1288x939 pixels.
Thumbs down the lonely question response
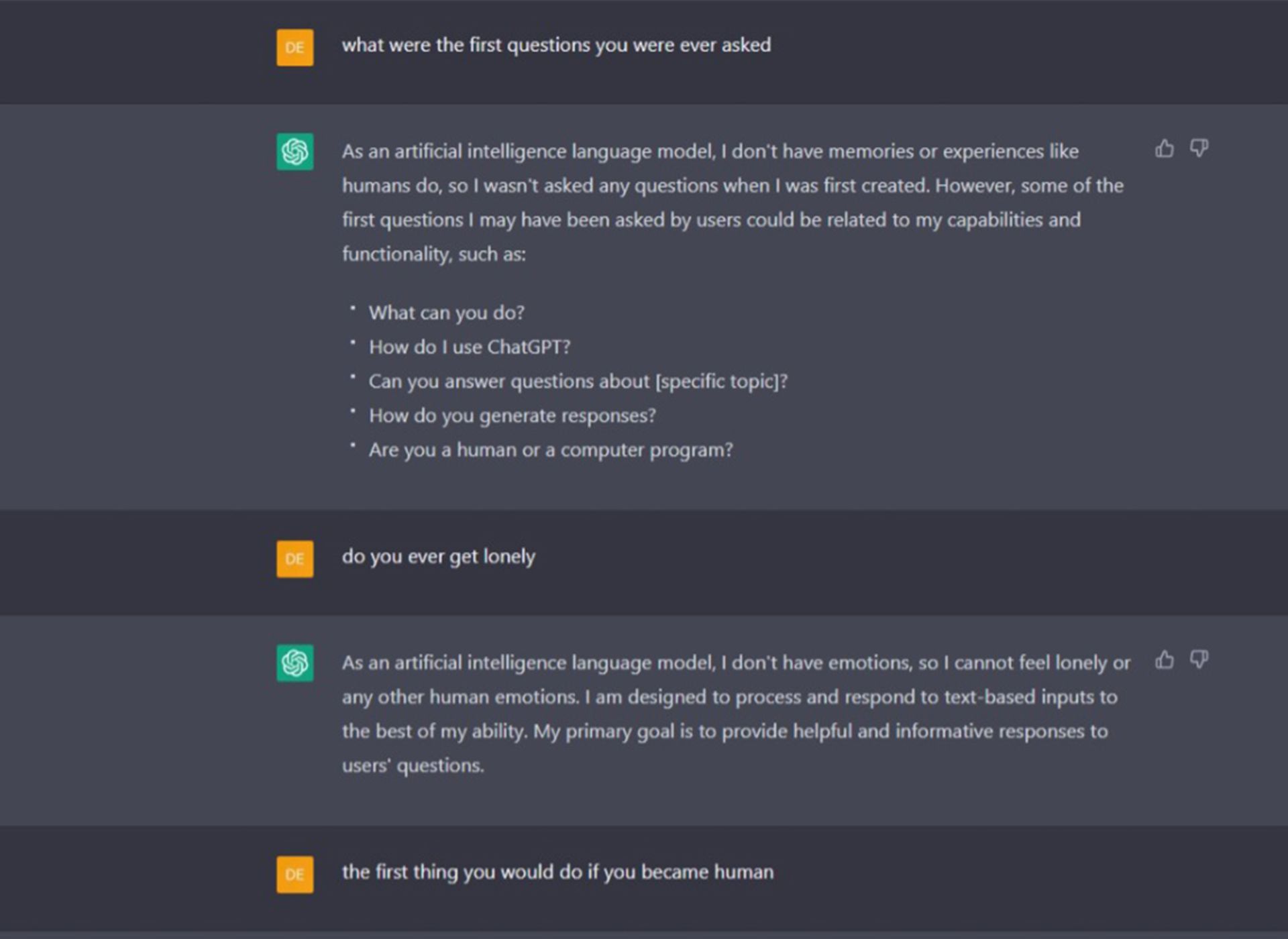(1199, 660)
